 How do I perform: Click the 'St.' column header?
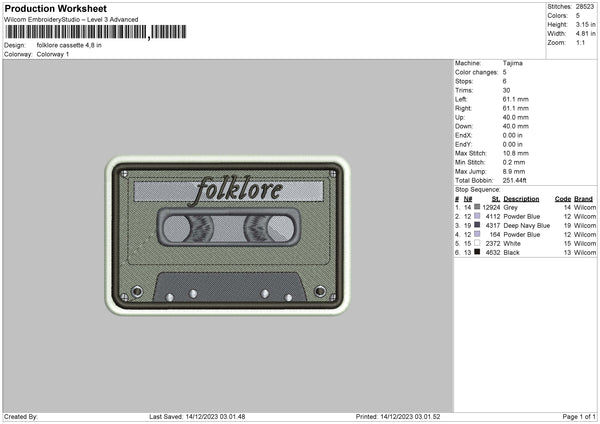(496, 199)
